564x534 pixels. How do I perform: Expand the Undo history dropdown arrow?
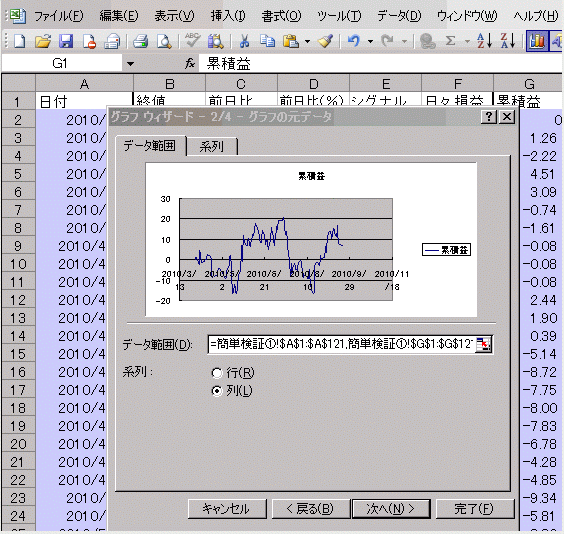[370, 41]
